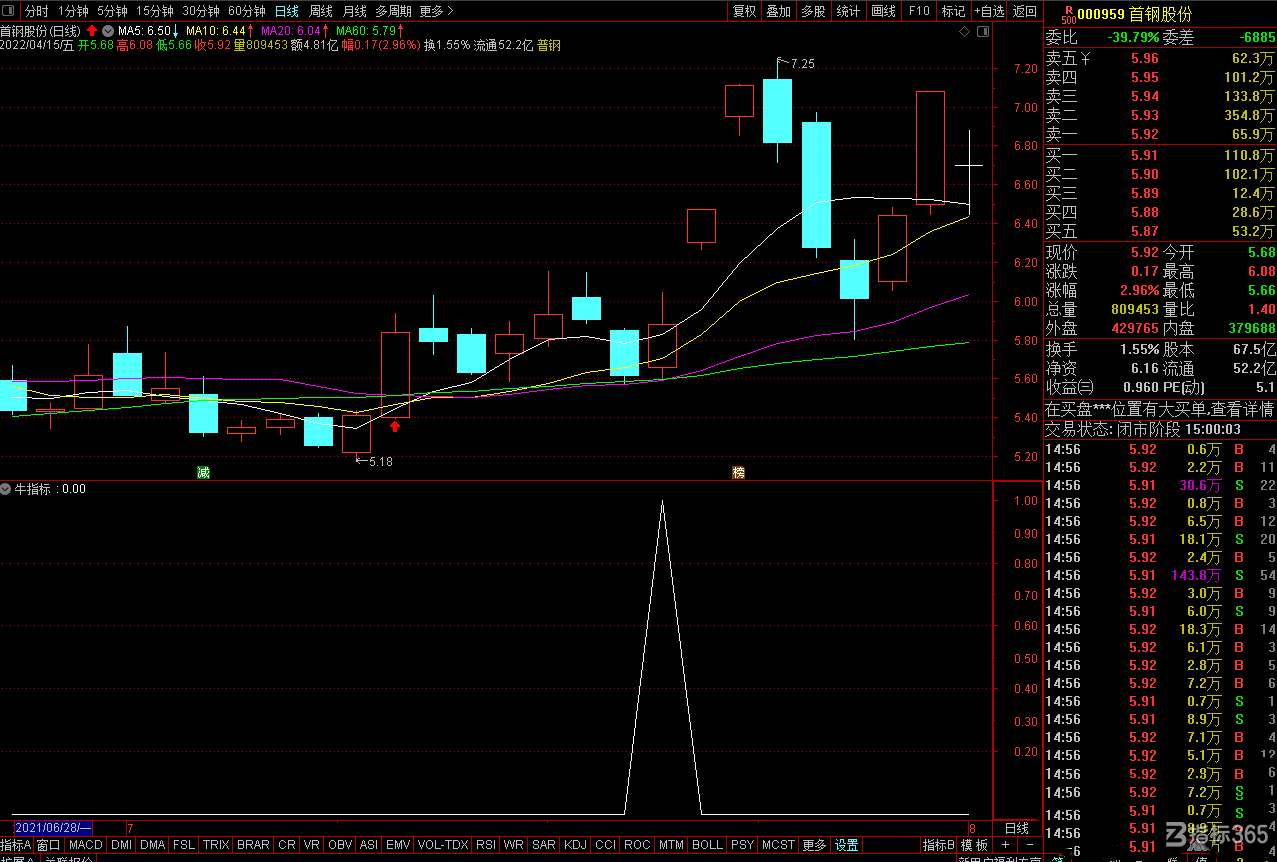Switch to 分时 intraday view

click(36, 11)
